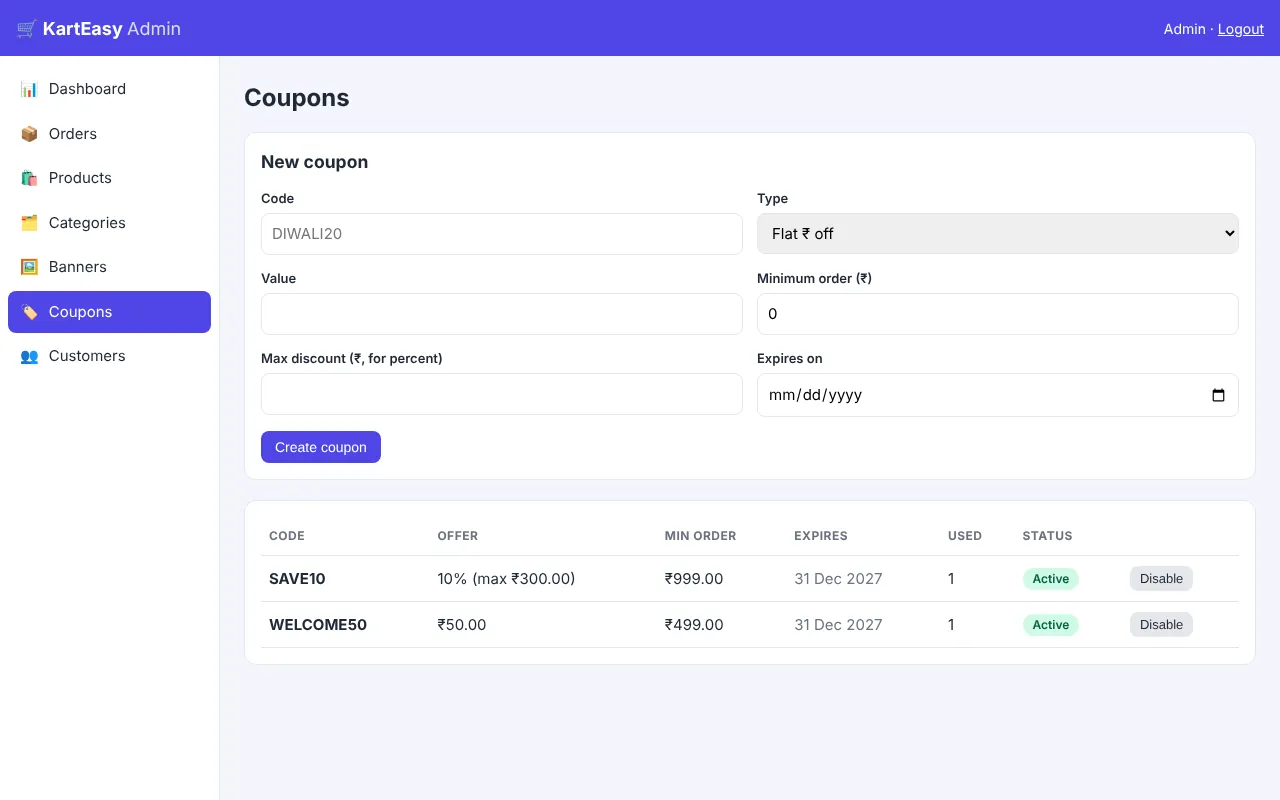Click the Logout link
The height and width of the screenshot is (800, 1280).
pos(1240,29)
